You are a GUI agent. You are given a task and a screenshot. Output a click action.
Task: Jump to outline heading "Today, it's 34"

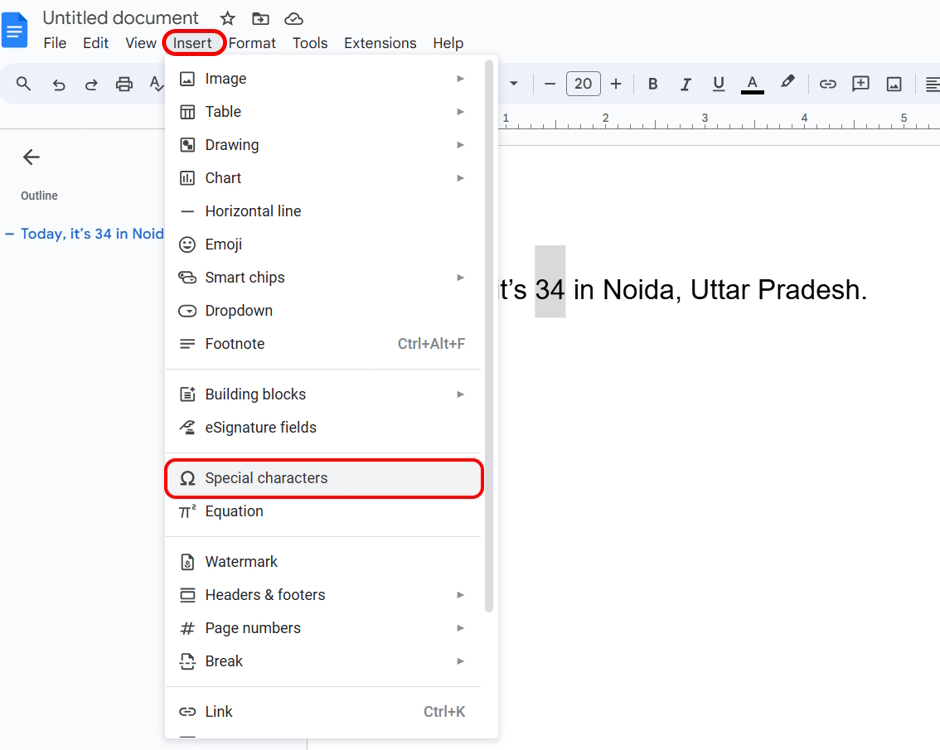click(x=91, y=234)
